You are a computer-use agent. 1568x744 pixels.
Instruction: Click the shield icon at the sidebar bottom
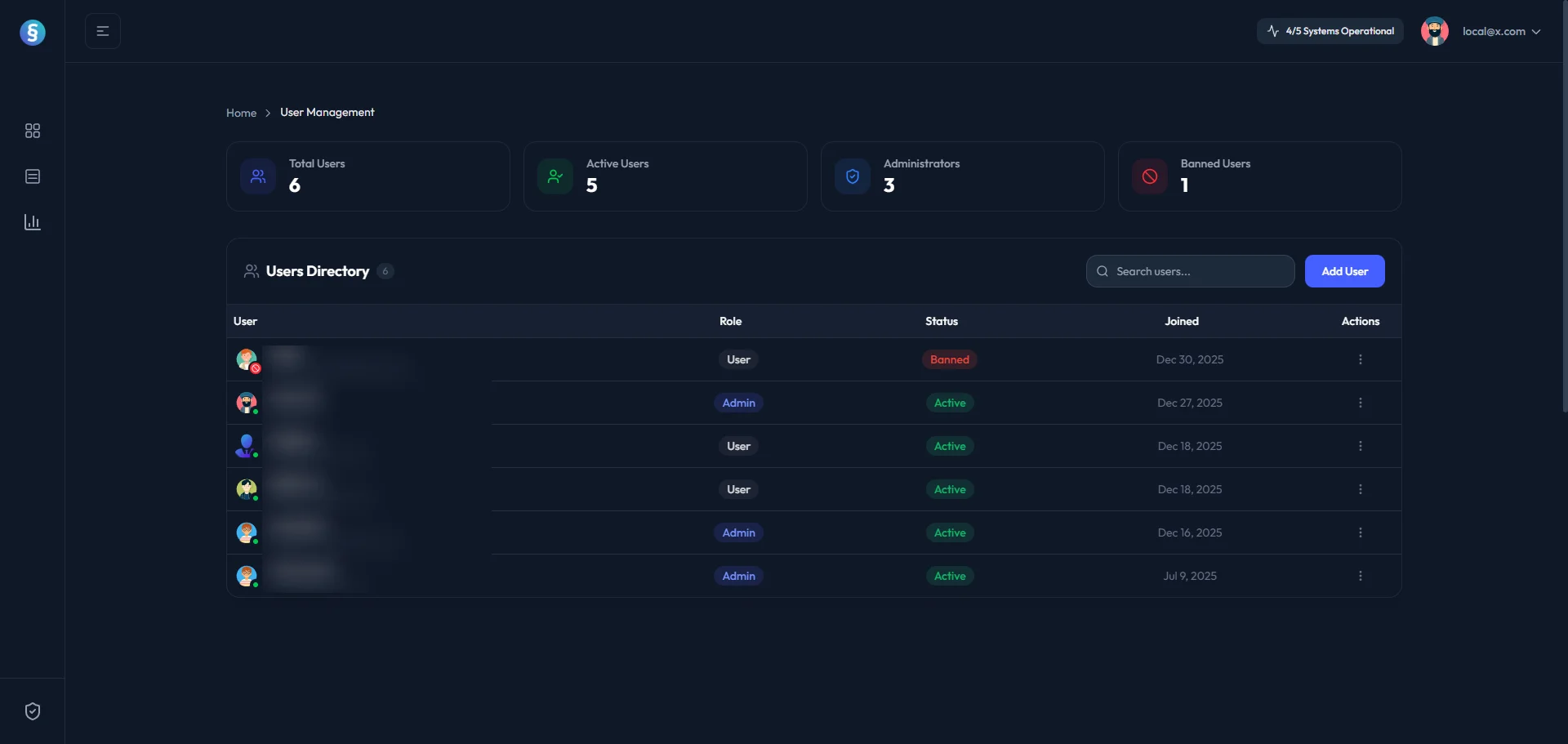(x=33, y=711)
